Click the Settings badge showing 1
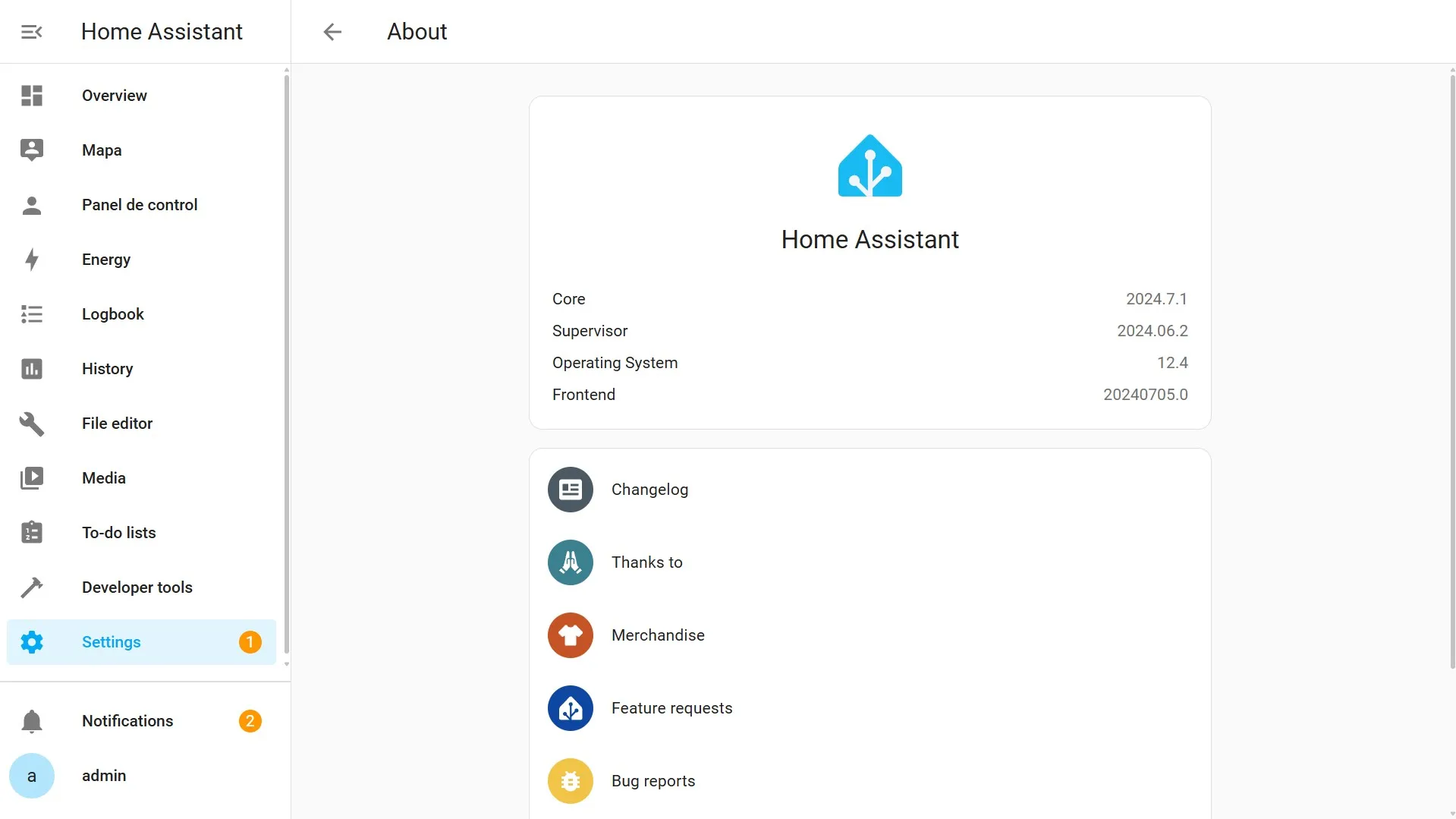This screenshot has height=819, width=1456. [x=250, y=642]
